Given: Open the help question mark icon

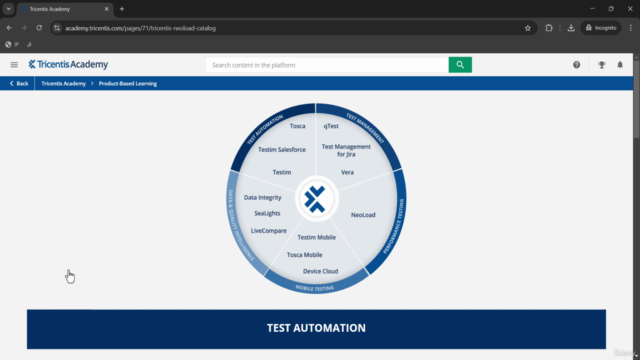Looking at the screenshot, I should pyautogui.click(x=576, y=65).
